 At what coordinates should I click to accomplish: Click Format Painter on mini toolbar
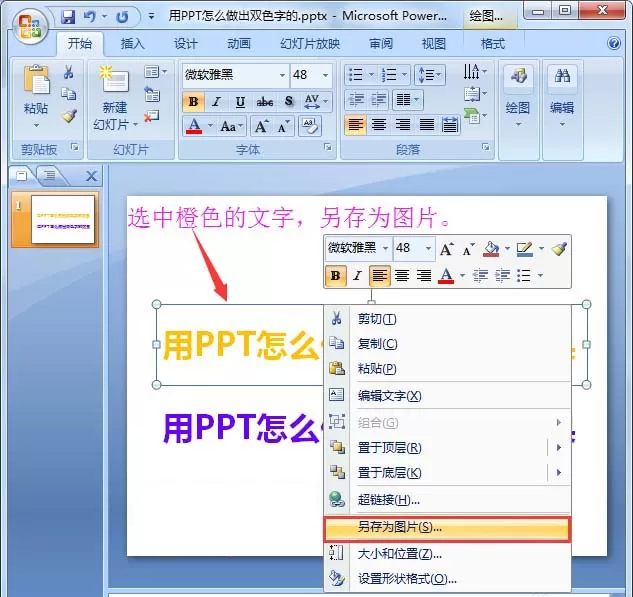[x=559, y=249]
